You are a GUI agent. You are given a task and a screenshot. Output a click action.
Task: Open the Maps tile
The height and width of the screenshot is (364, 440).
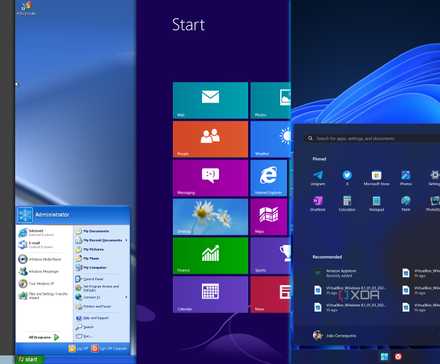(x=269, y=217)
